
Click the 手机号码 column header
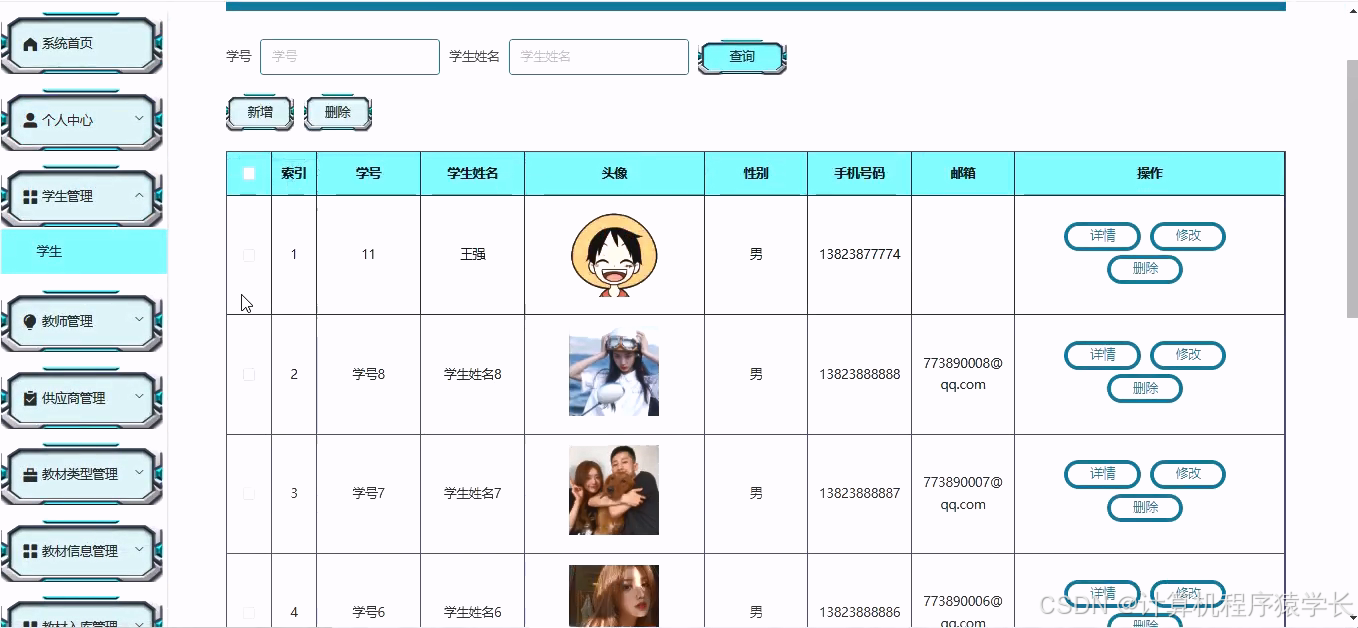click(860, 173)
